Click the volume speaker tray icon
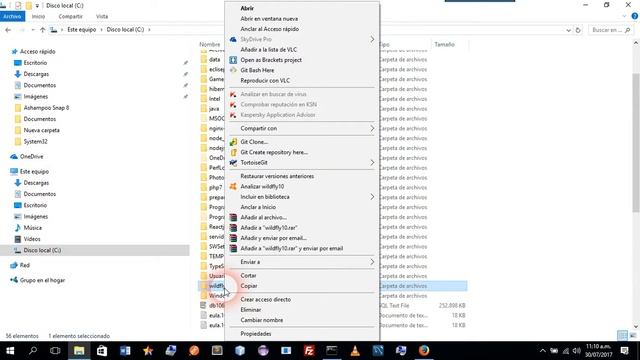Image resolution: width=640 pixels, height=360 pixels. pyautogui.click(x=576, y=351)
